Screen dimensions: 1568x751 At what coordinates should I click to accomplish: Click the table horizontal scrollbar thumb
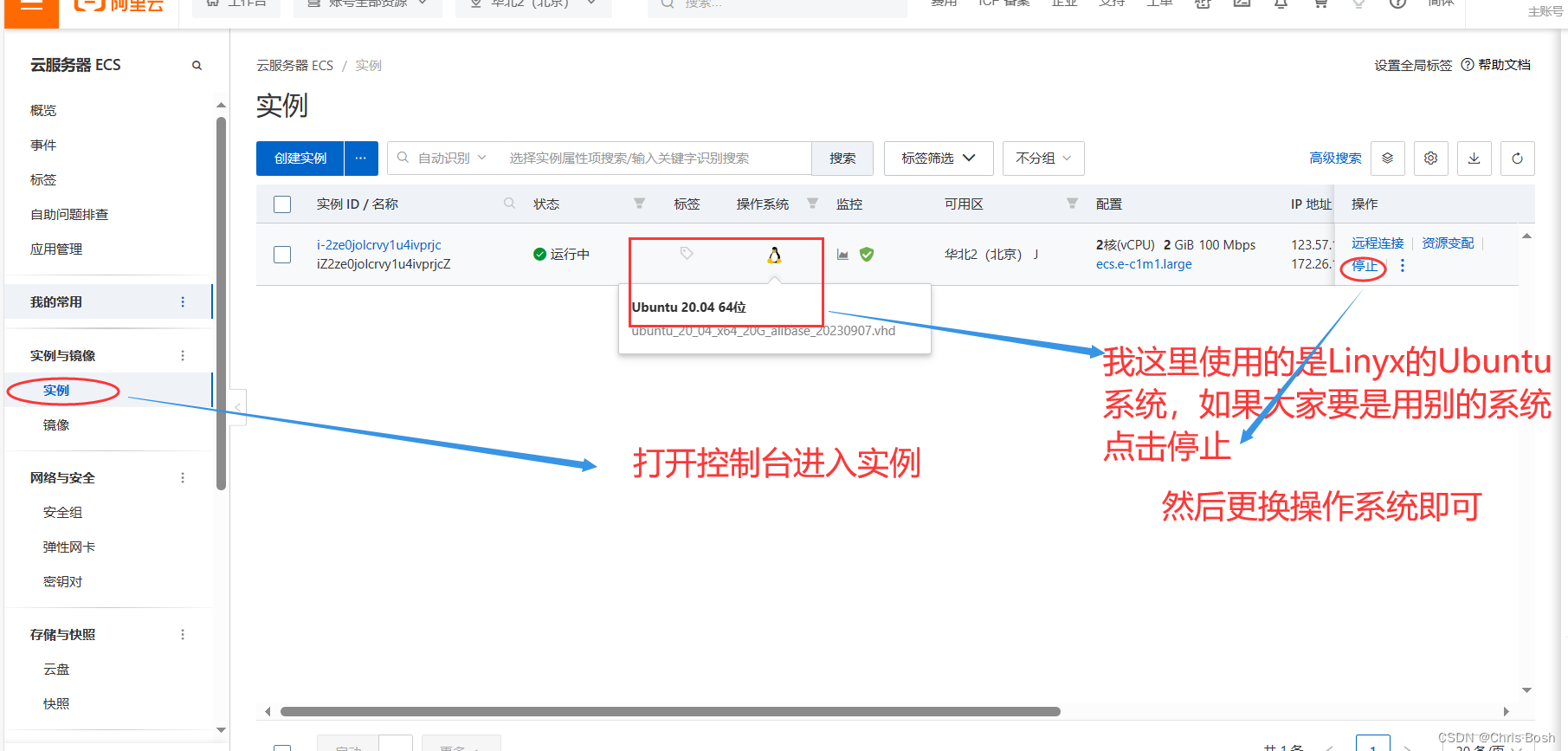point(670,711)
